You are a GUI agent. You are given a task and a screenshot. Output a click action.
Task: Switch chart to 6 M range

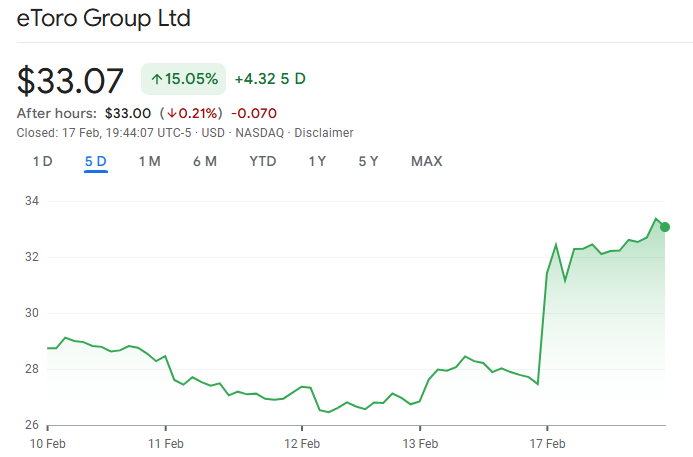pyautogui.click(x=205, y=161)
